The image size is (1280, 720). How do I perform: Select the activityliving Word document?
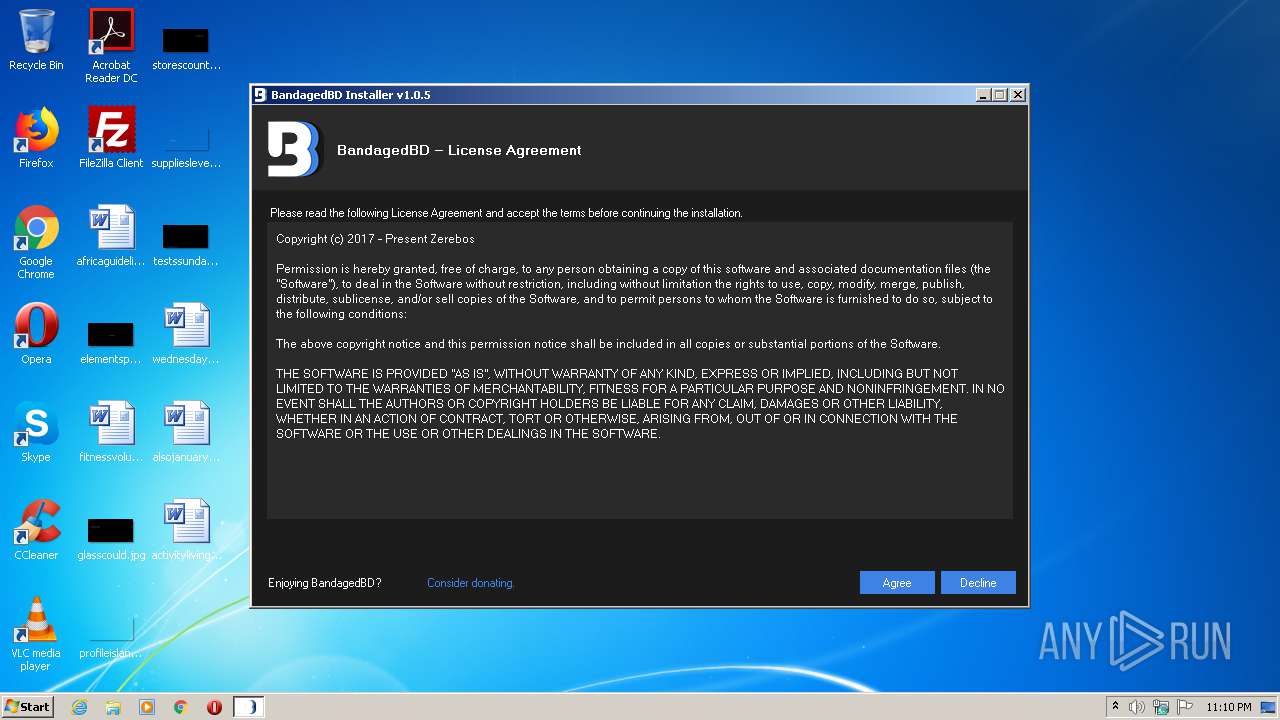click(186, 530)
